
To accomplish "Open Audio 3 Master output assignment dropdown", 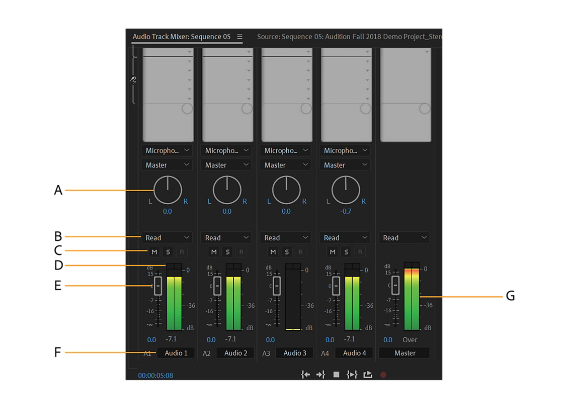I will (x=285, y=165).
